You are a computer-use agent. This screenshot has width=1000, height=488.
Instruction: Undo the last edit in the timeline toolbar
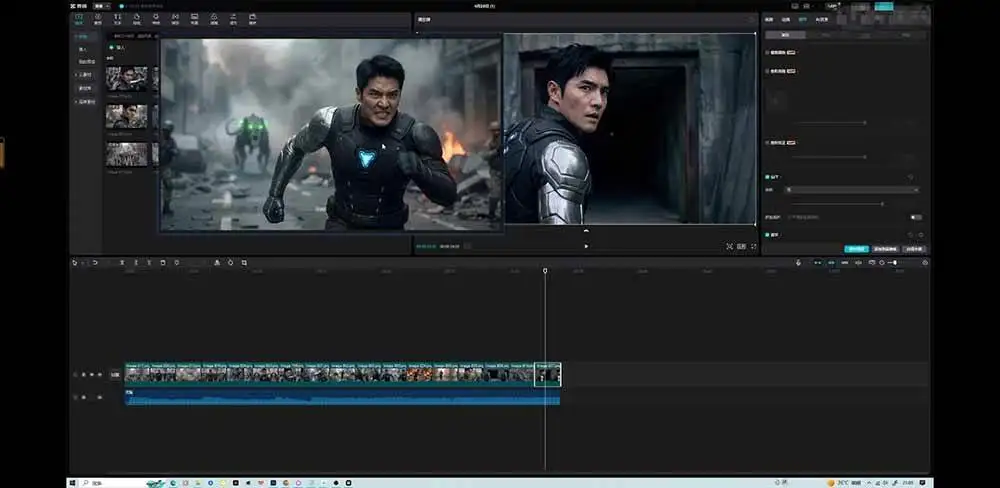click(94, 262)
